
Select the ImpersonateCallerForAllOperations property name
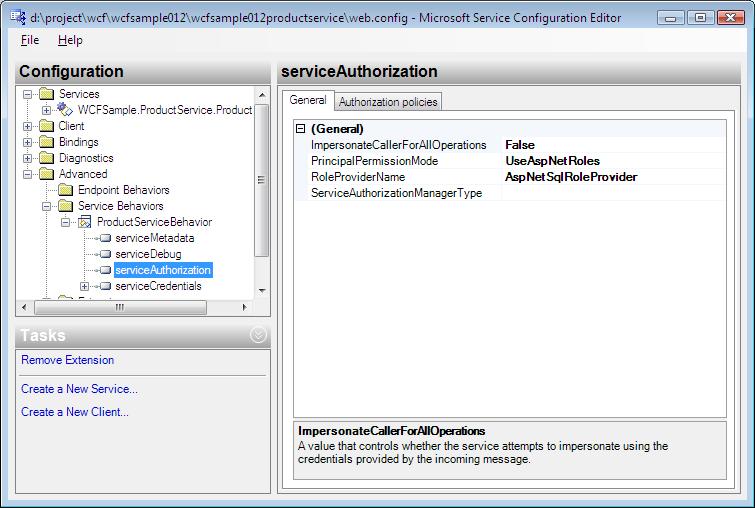coord(399,145)
